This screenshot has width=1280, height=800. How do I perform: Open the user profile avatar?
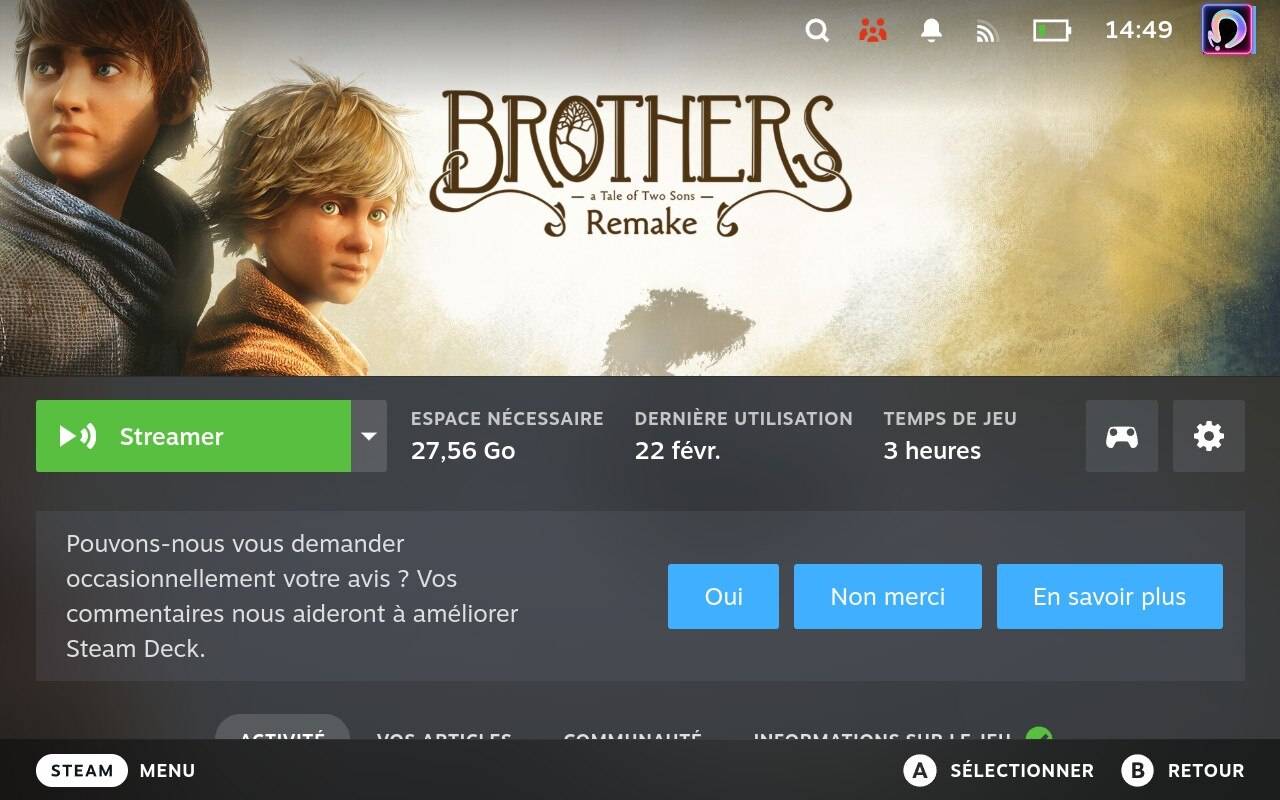coord(1227,29)
